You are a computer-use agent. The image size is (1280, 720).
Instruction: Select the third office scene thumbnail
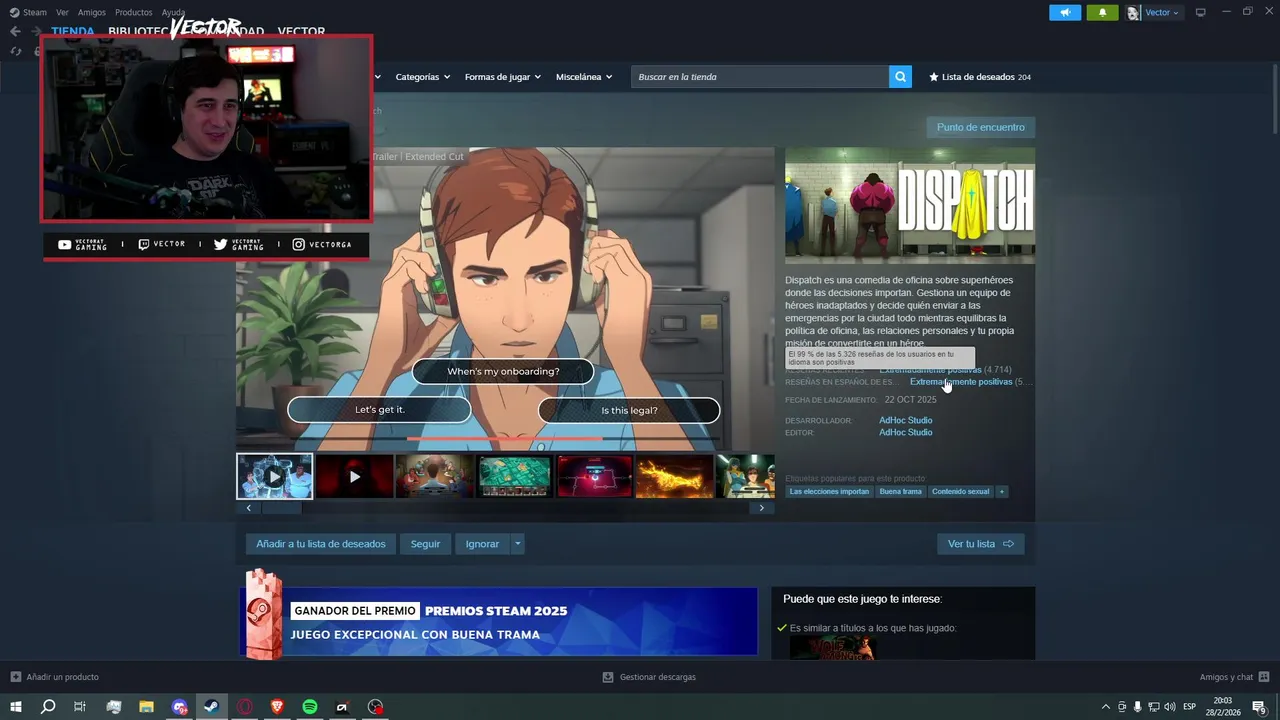click(x=434, y=476)
